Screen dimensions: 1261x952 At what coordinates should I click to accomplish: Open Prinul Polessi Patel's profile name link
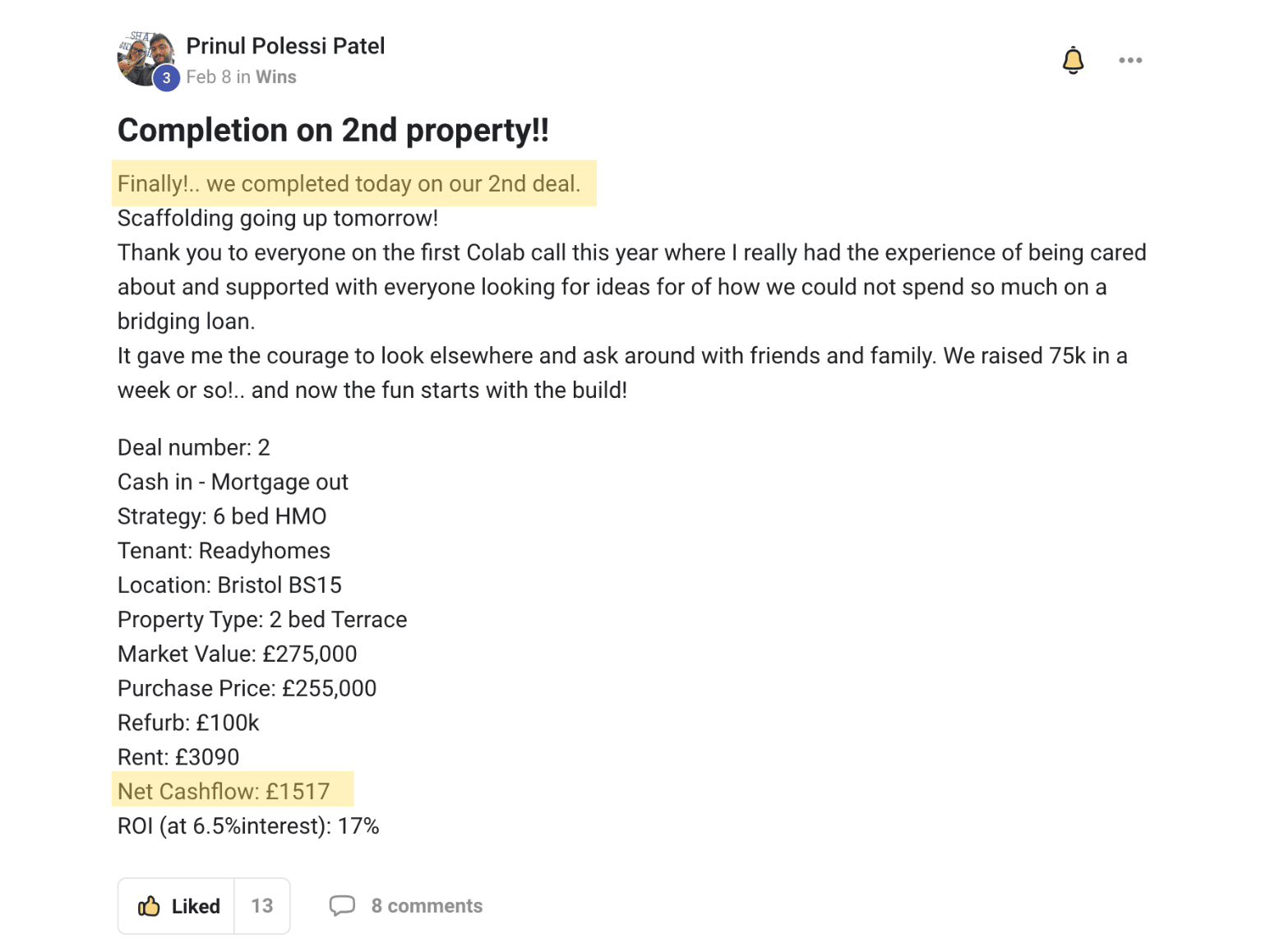point(285,46)
